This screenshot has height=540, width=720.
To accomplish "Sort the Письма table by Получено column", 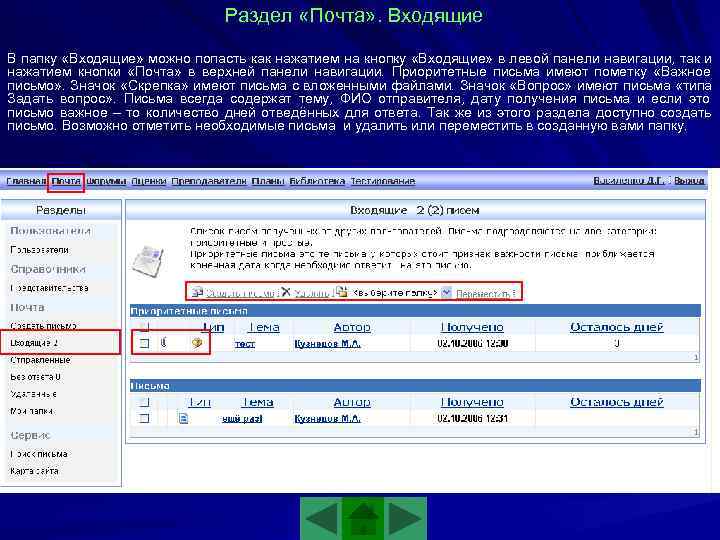I will [x=472, y=402].
